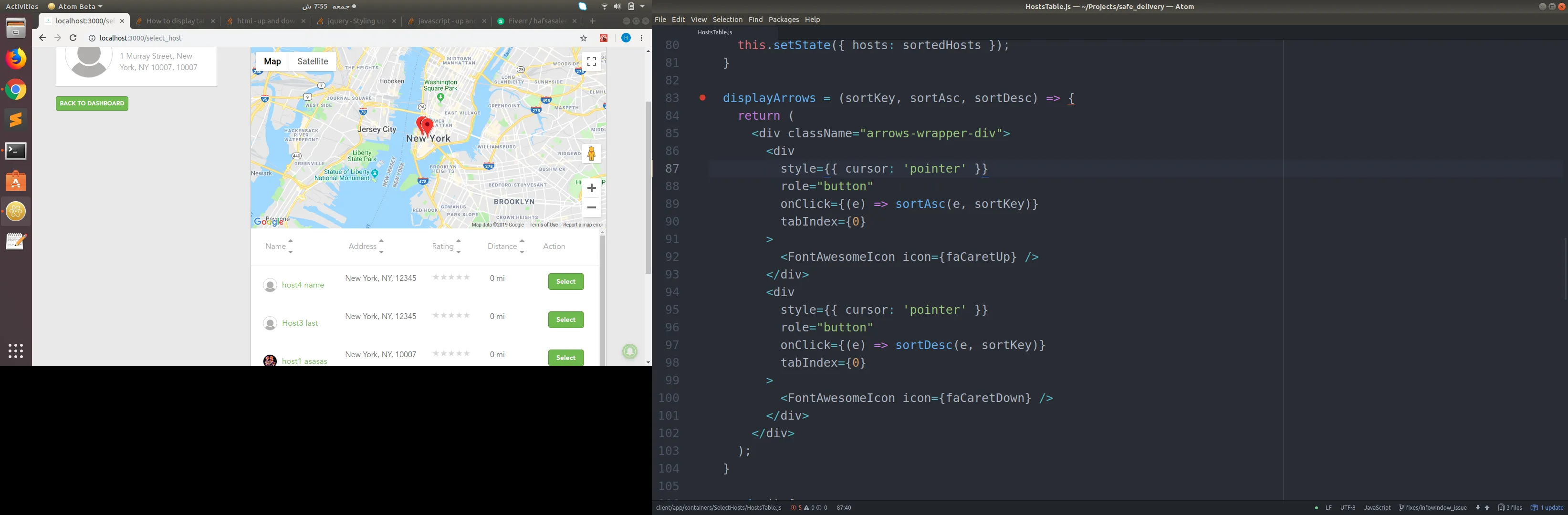This screenshot has height=515, width=1568.
Task: Bookmark page with star icon
Action: 583,38
